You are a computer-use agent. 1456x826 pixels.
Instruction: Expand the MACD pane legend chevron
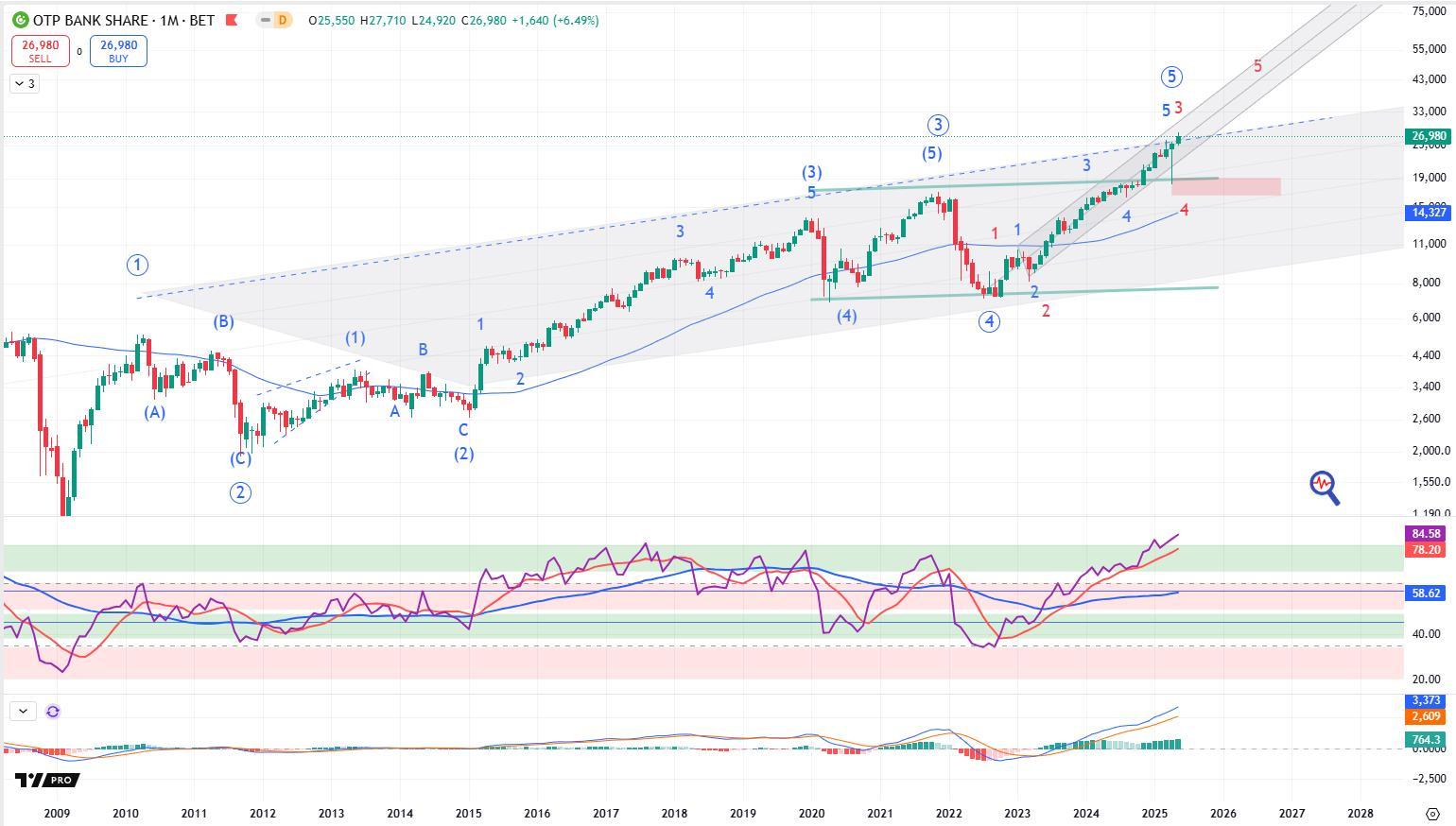(23, 711)
